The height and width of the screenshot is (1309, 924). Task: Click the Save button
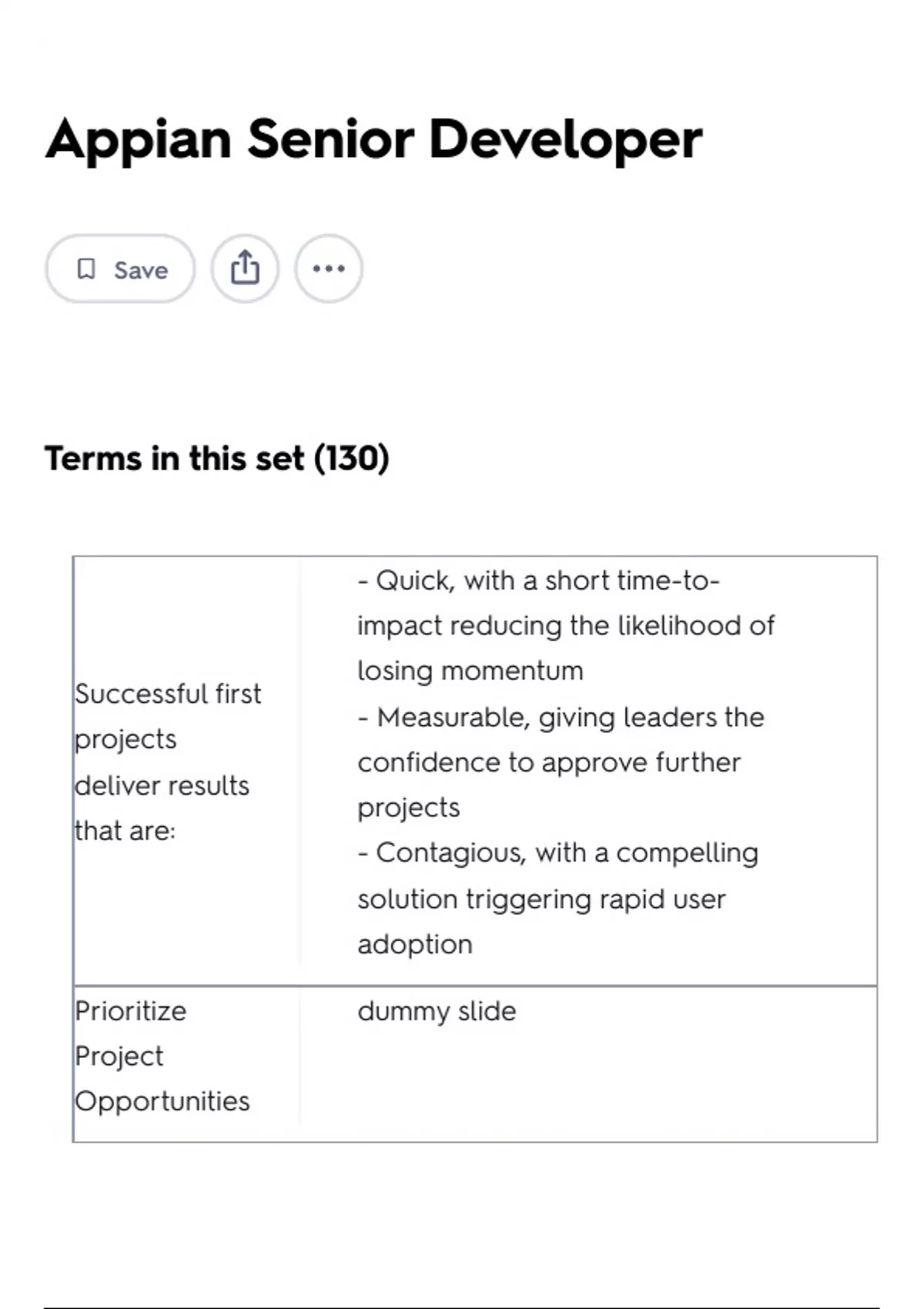click(x=120, y=269)
